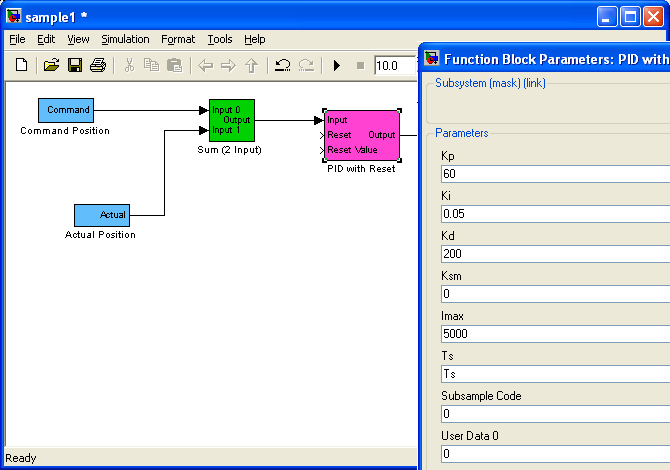
Task: Start simulation with the play button
Action: 337,65
